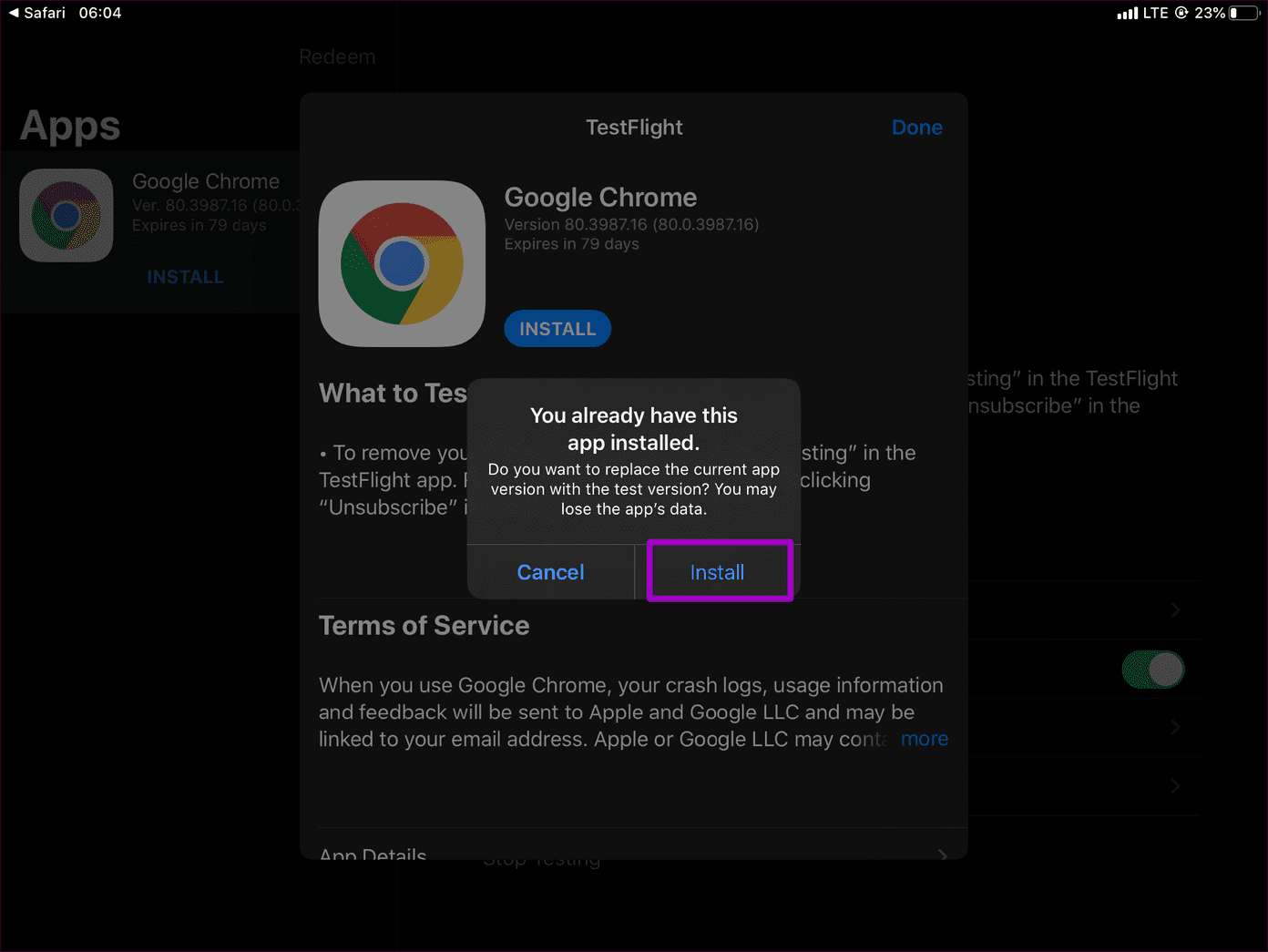
Task: Tap the large Google Chrome icon in the sheet
Action: pyautogui.click(x=402, y=263)
